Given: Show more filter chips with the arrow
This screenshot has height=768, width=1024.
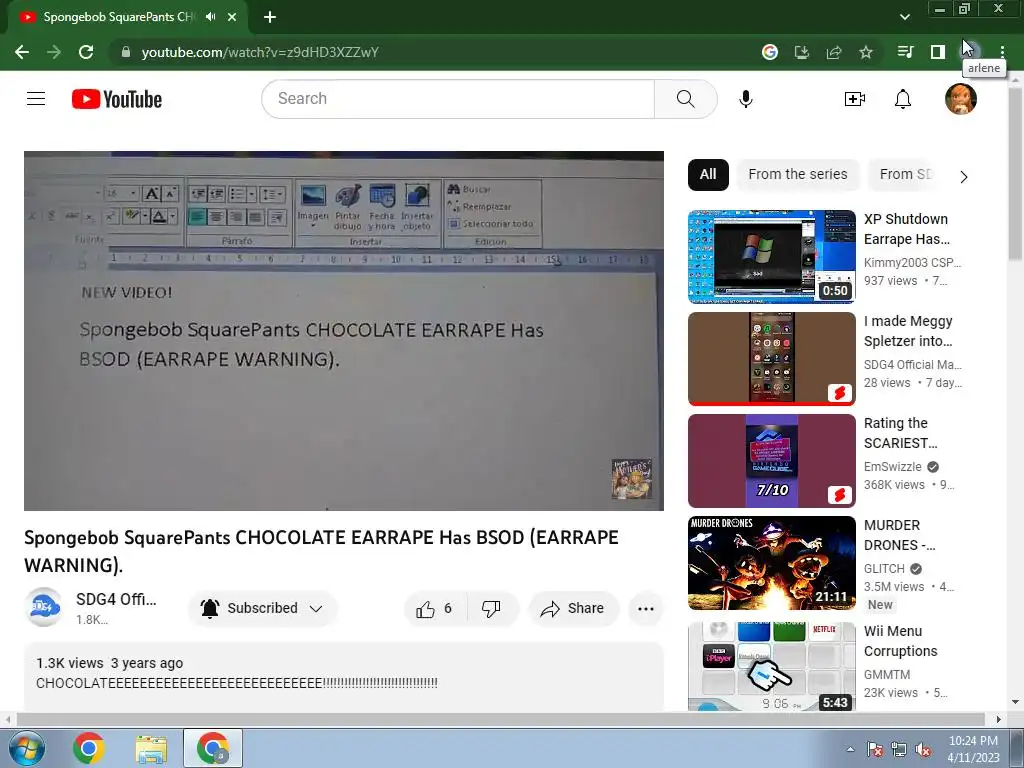Looking at the screenshot, I should click(964, 176).
